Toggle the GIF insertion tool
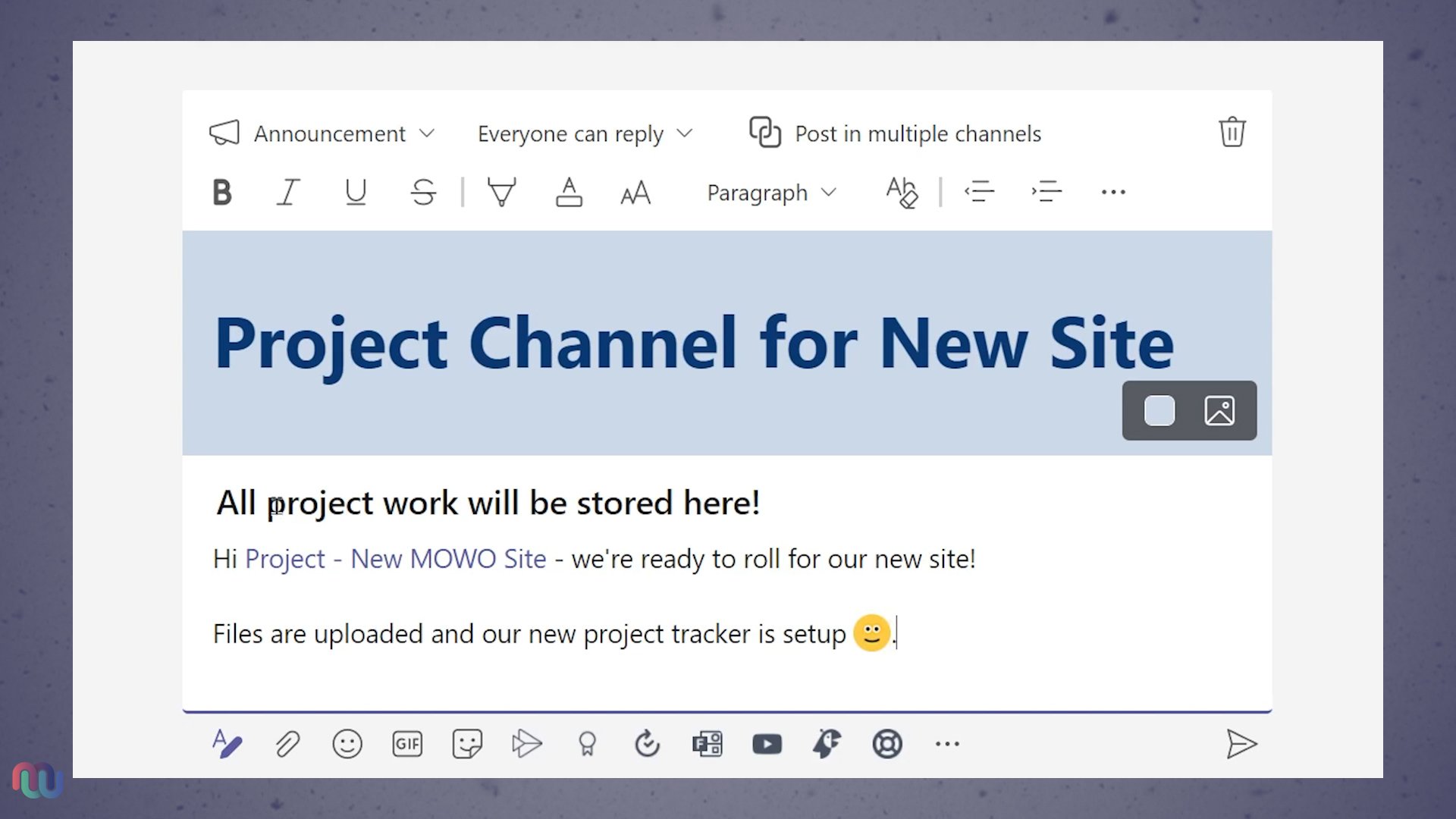1456x819 pixels. [407, 744]
